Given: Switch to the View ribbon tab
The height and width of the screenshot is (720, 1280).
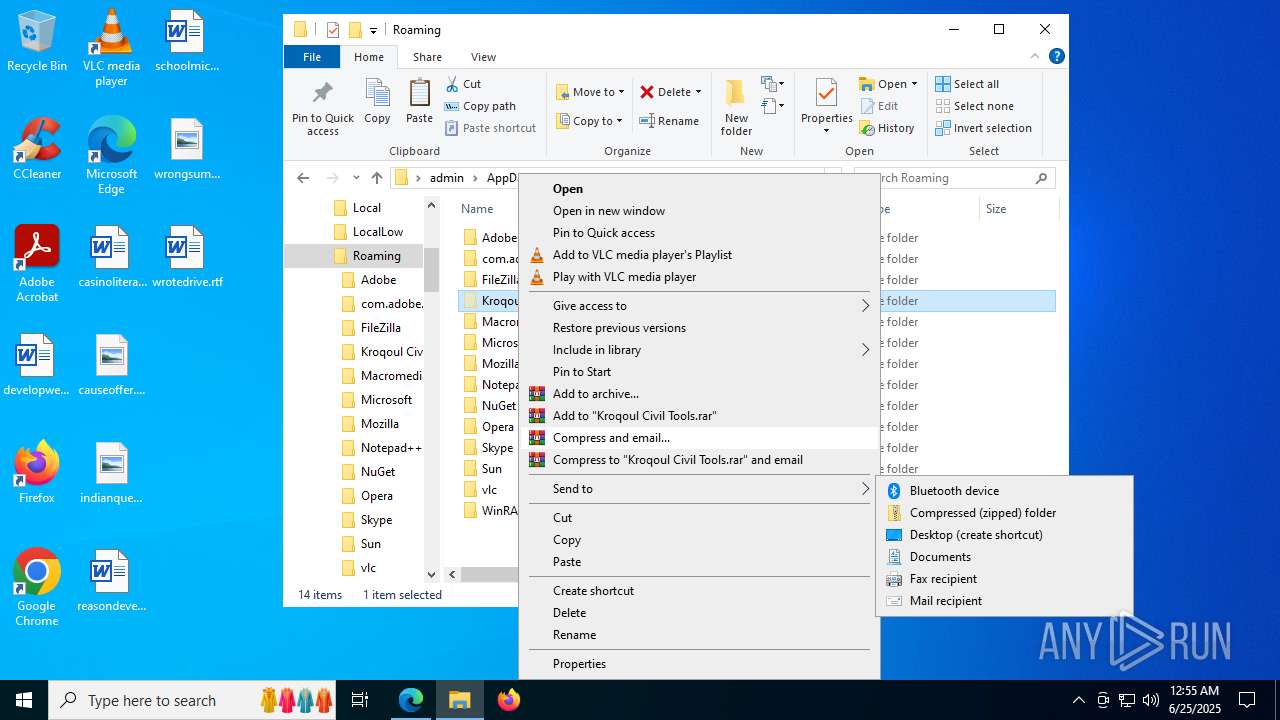Looking at the screenshot, I should click(x=483, y=57).
